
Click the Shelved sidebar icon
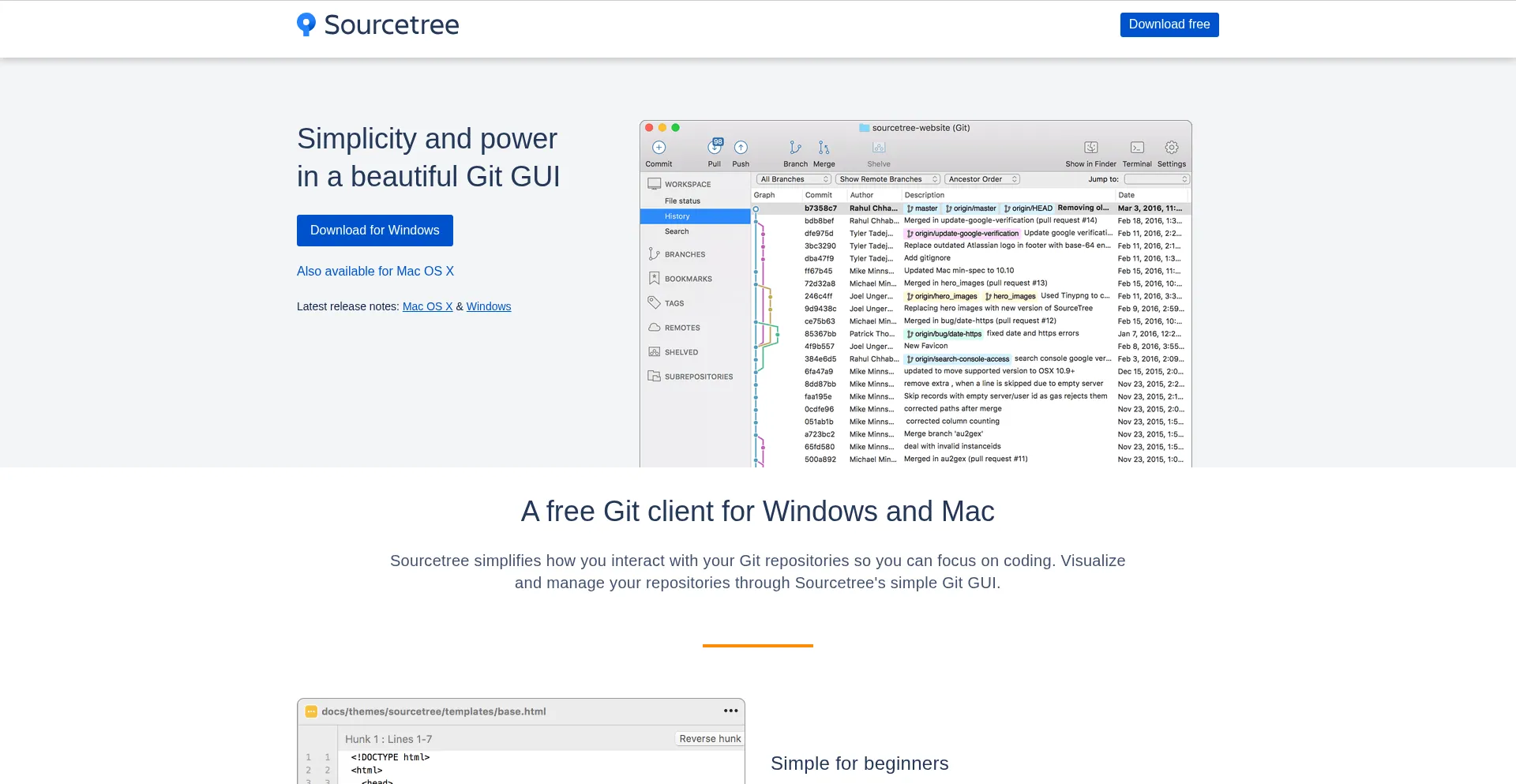654,352
